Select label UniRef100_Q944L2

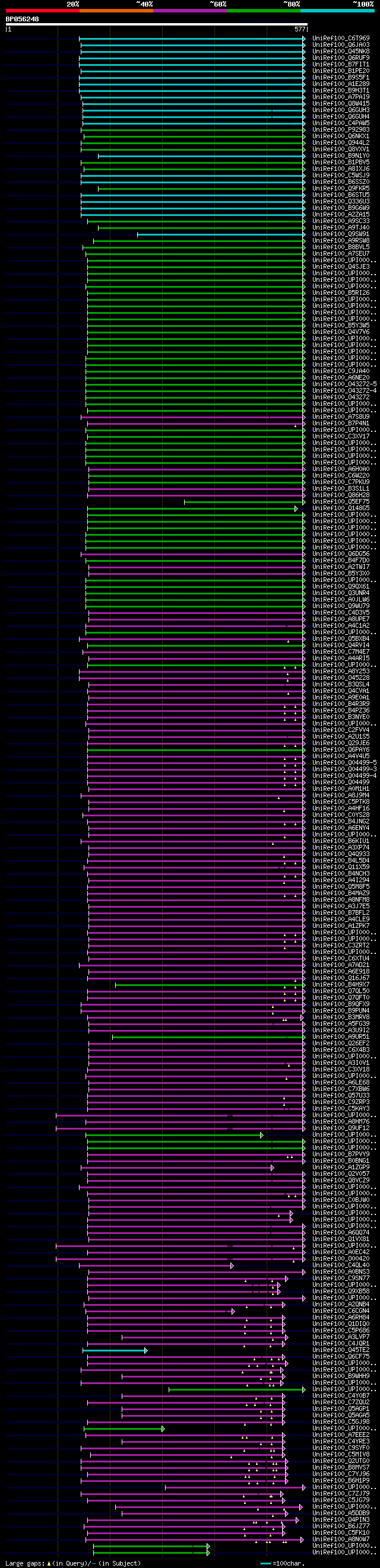[341, 143]
